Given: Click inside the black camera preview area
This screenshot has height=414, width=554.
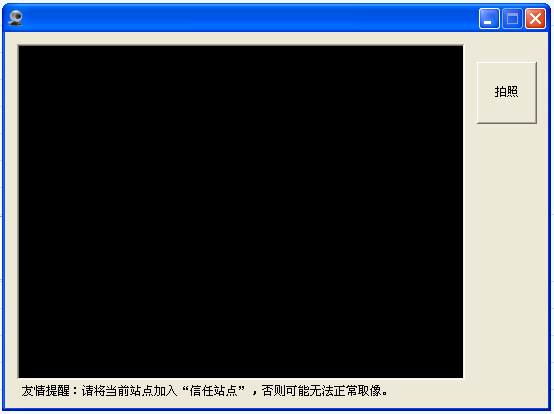Looking at the screenshot, I should click(241, 212).
